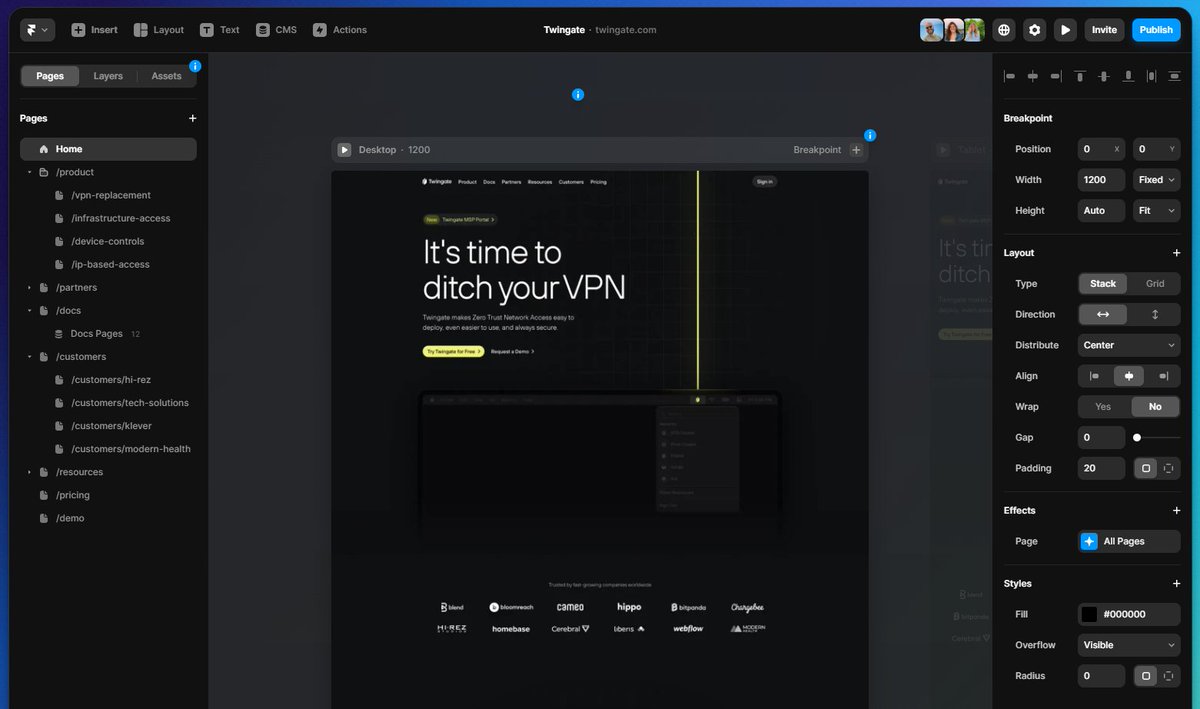Collapse the /product folder

click(x=30, y=172)
